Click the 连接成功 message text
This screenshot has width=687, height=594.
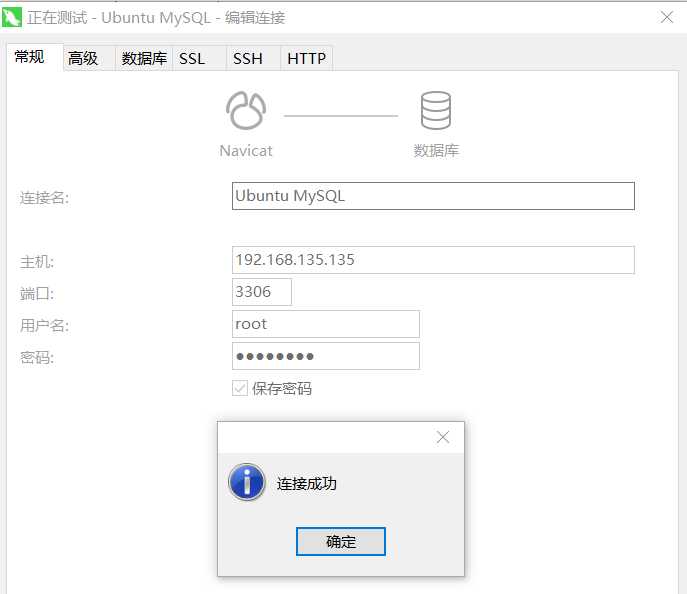(307, 484)
